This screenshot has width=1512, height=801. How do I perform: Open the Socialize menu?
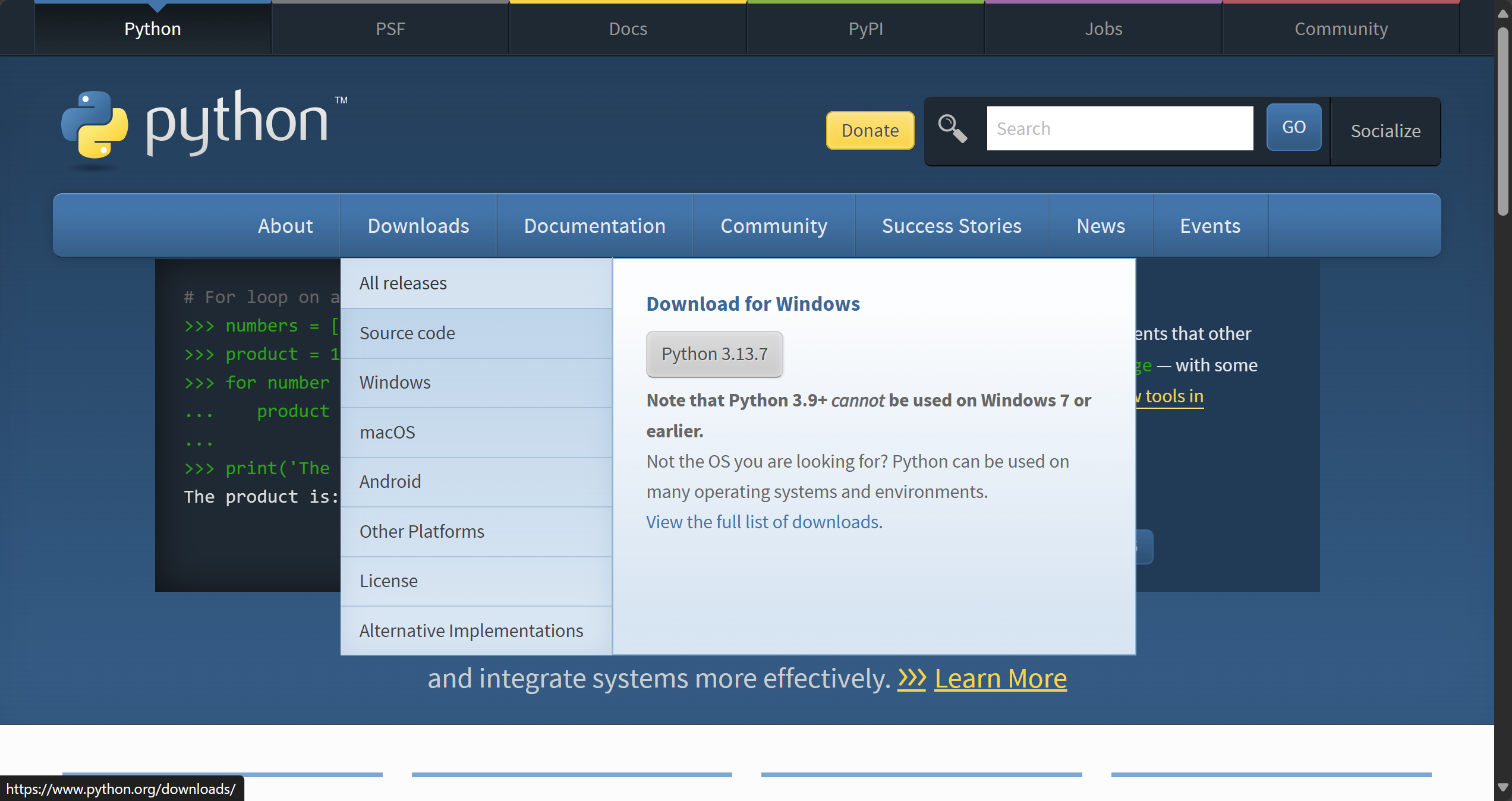coord(1385,131)
